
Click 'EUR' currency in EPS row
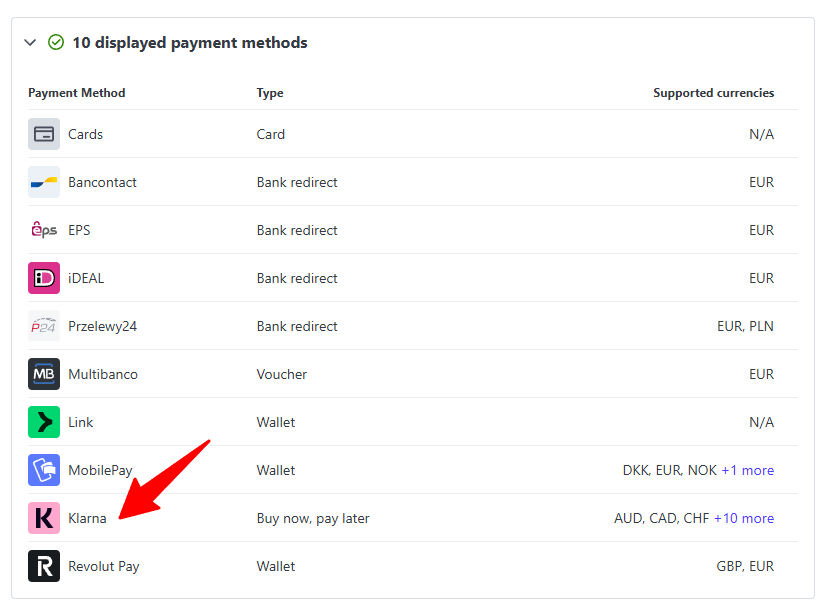click(762, 230)
